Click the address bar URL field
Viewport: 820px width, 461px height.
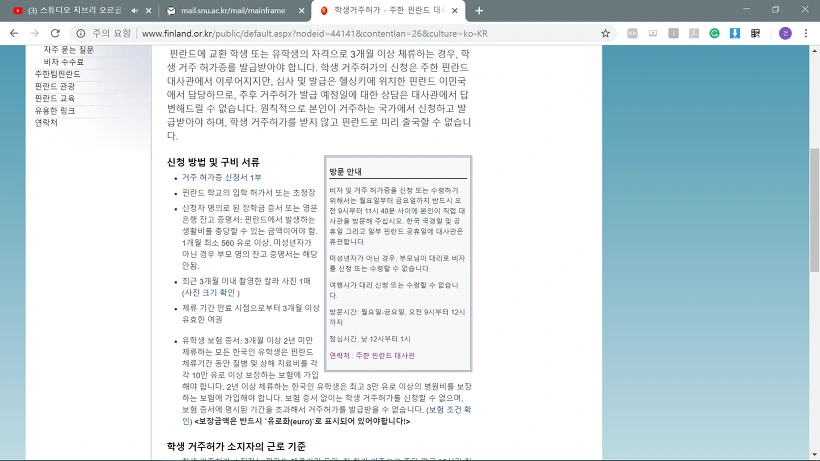point(315,33)
